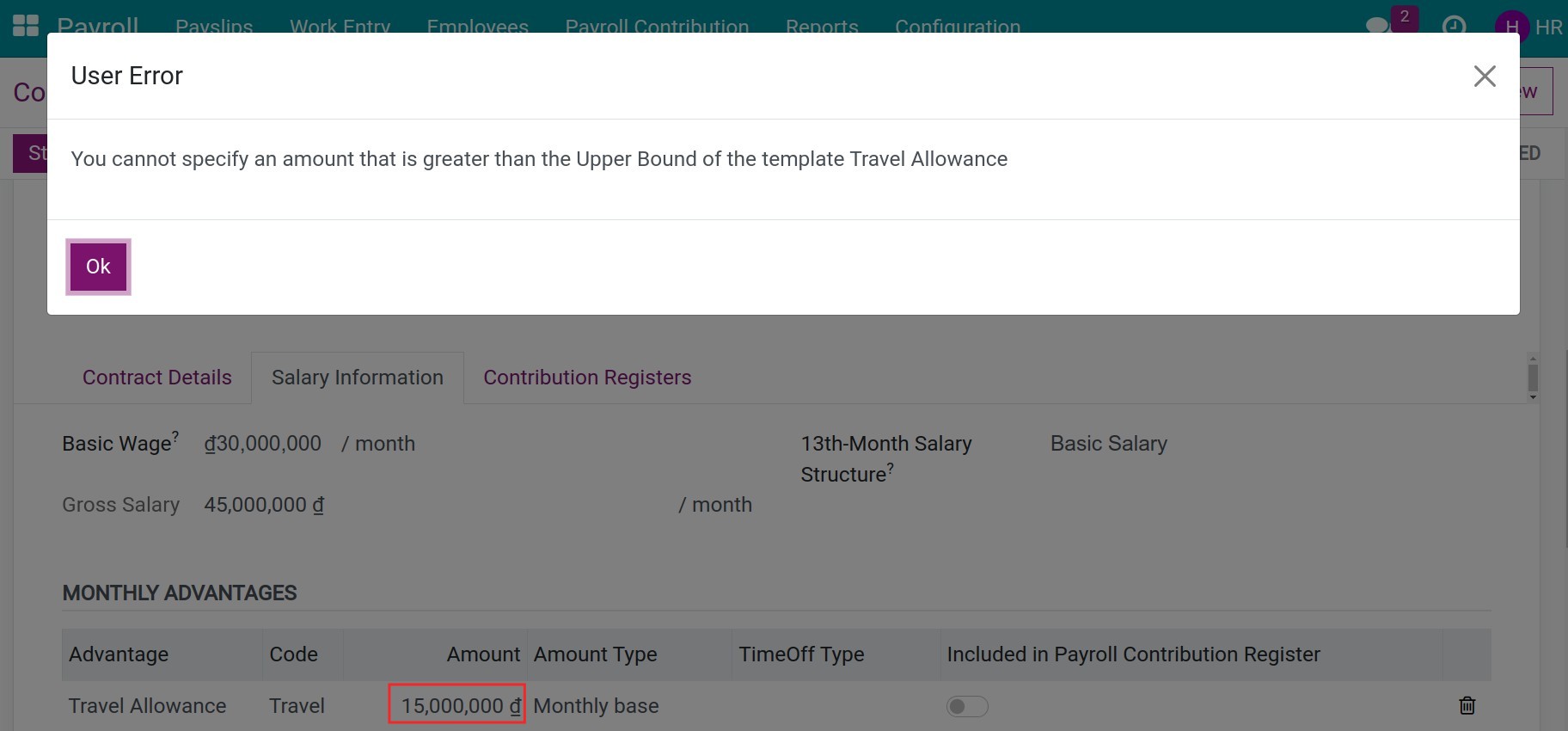Viewport: 1568px width, 731px height.
Task: Open the activities clock icon
Action: pos(1454,26)
